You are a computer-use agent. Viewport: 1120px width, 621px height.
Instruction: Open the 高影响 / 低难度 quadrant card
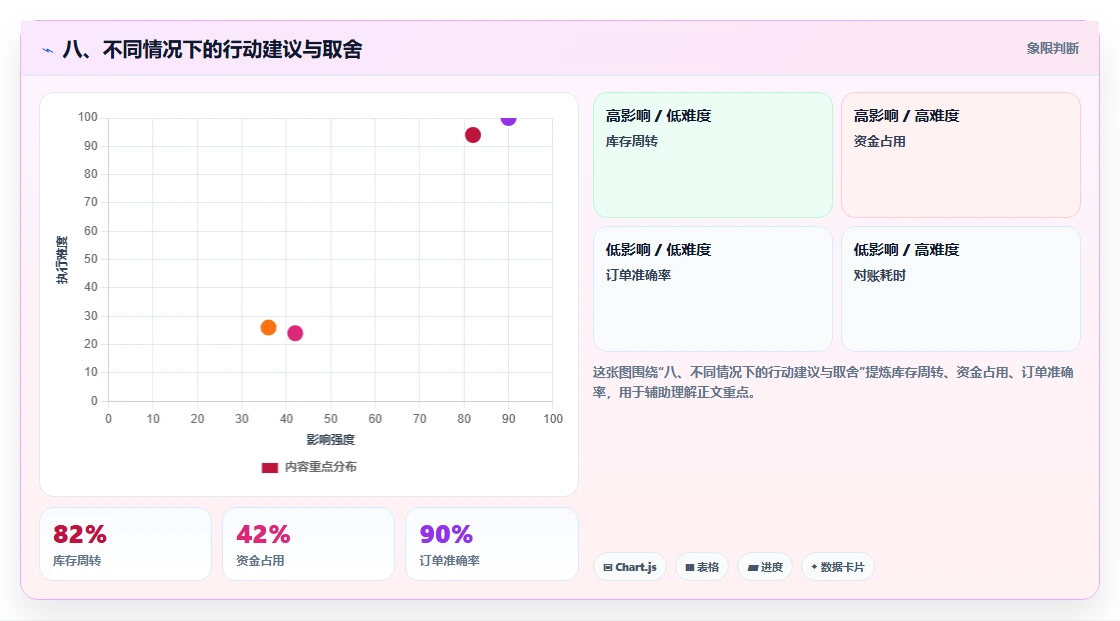(x=713, y=155)
